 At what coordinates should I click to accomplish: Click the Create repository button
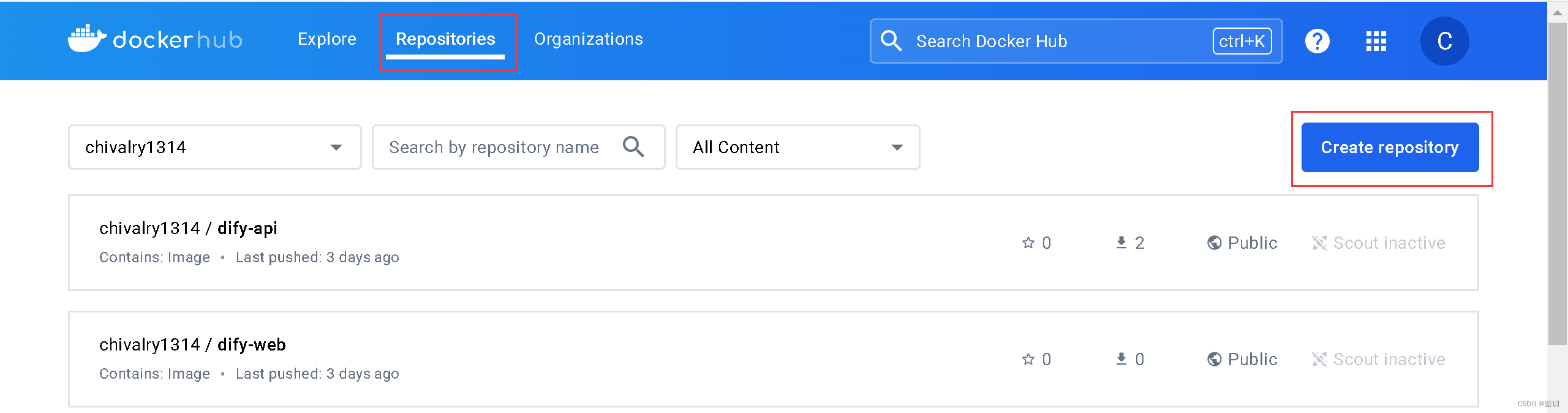1390,147
